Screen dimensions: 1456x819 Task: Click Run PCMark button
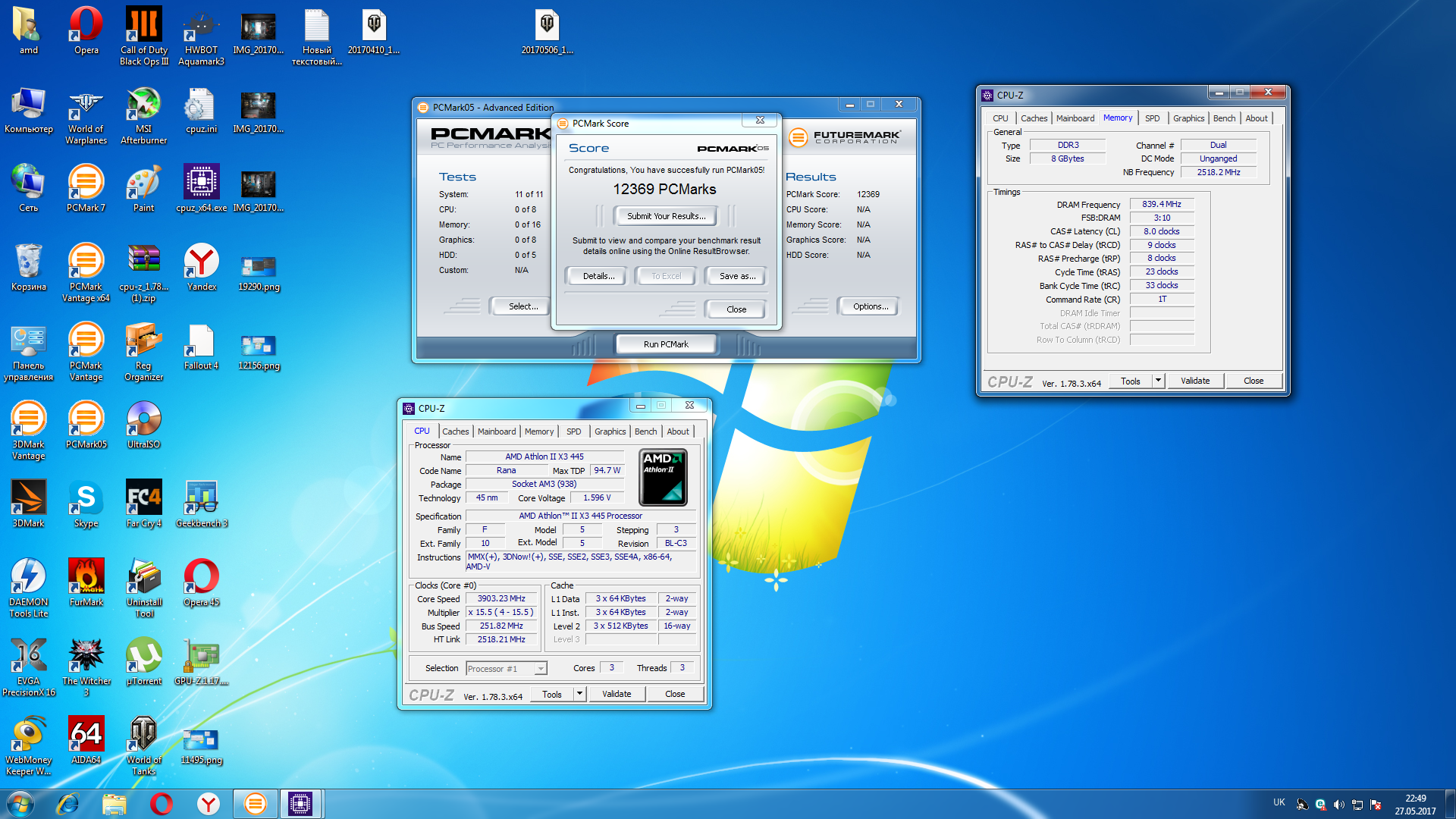click(666, 344)
